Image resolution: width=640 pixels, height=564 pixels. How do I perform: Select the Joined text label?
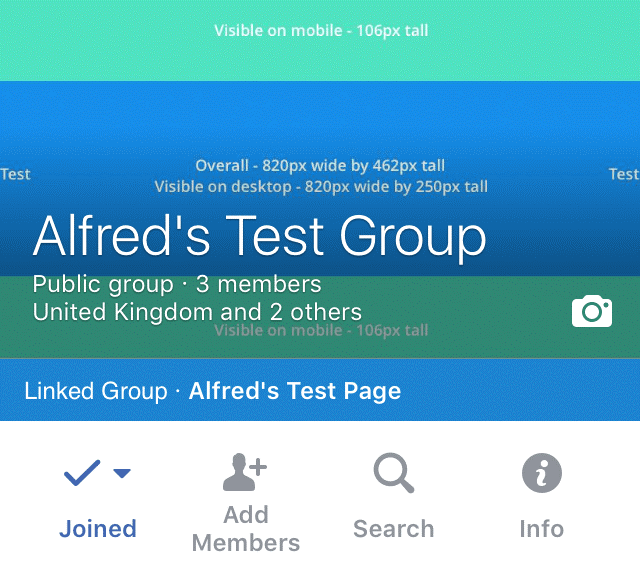click(98, 529)
